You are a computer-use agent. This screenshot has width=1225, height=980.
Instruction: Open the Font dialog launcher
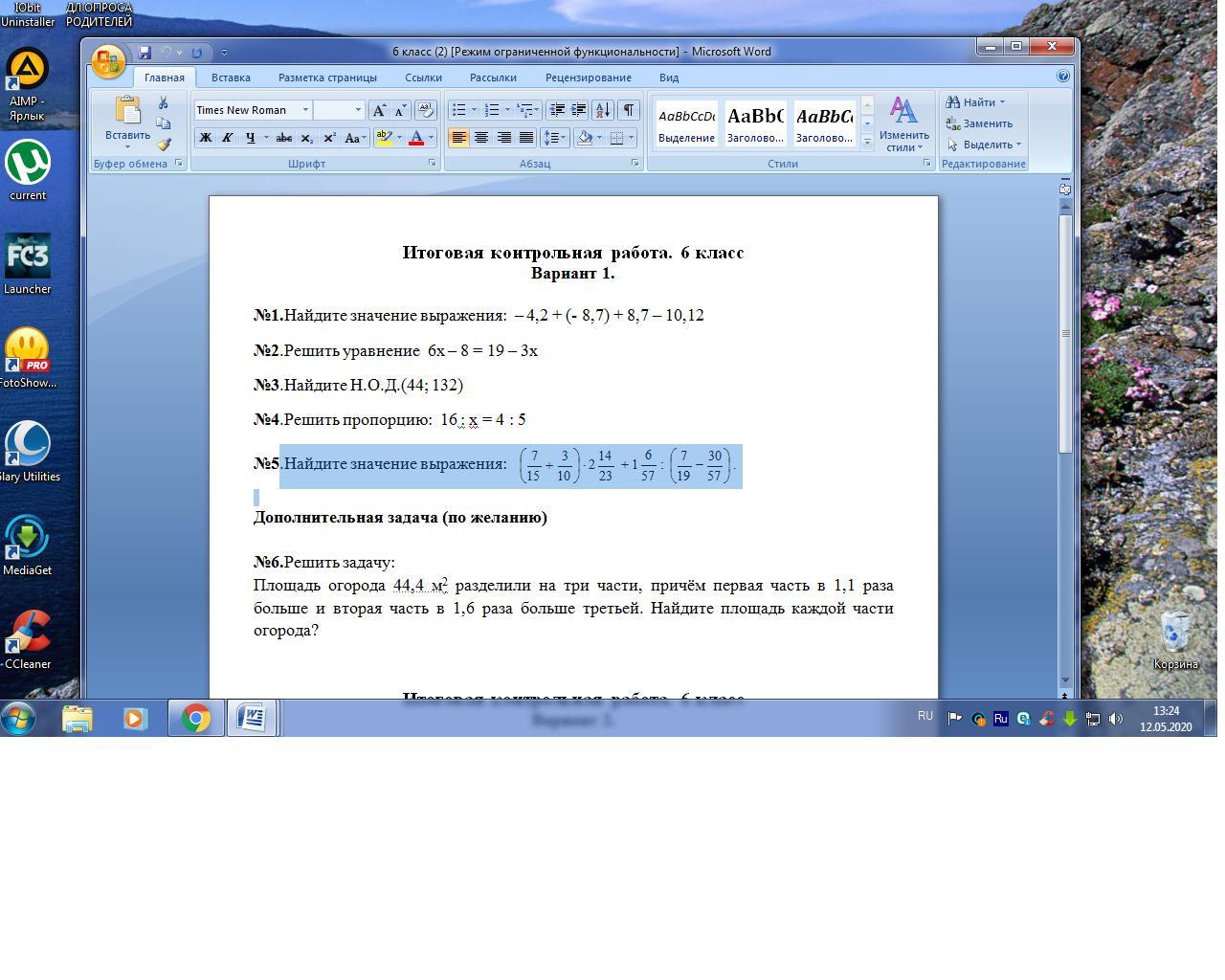pos(433,164)
